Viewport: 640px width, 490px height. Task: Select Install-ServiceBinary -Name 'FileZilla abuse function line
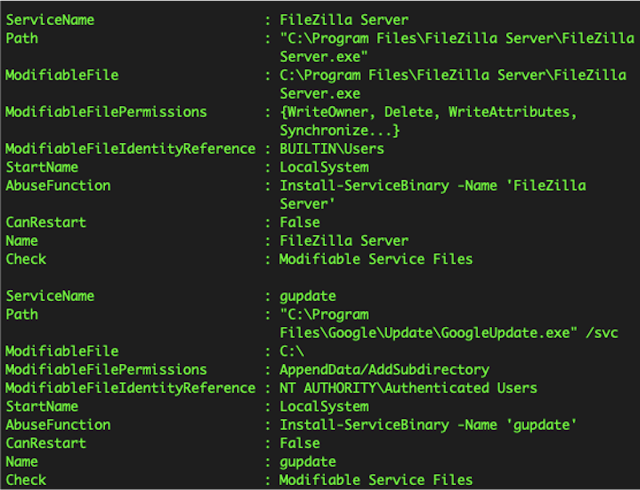(433, 186)
